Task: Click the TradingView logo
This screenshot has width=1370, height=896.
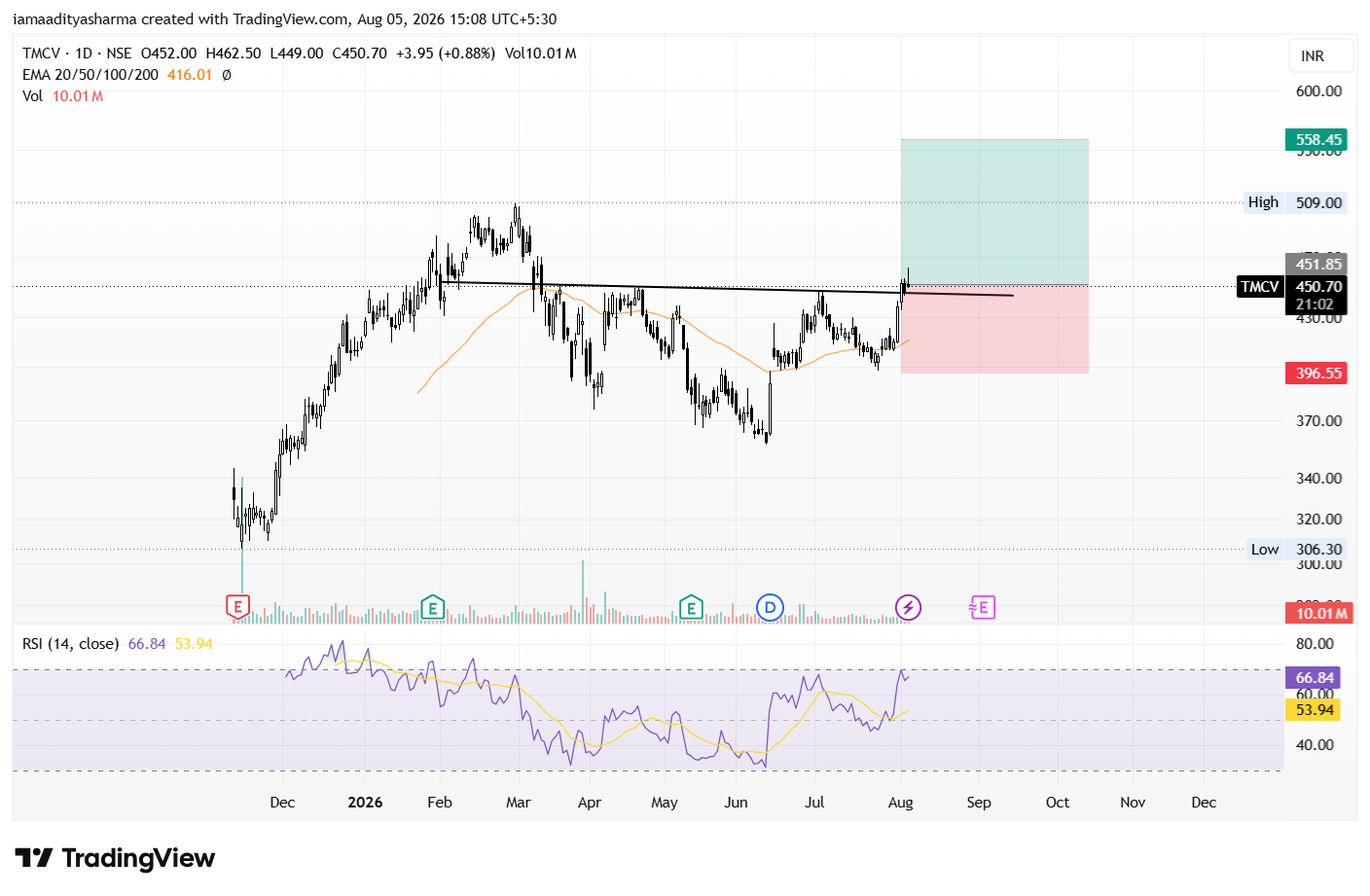Action: point(115,858)
